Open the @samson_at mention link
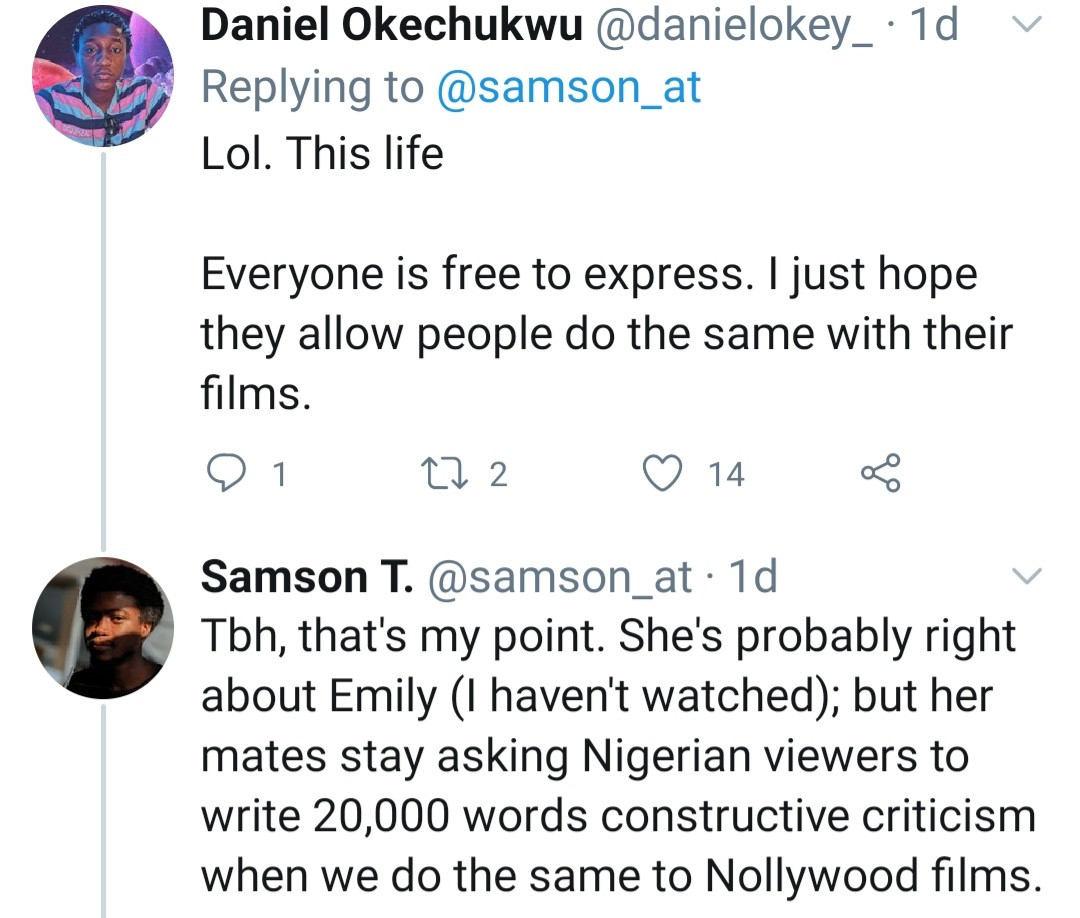Screen dimensions: 1080x918 569,88
